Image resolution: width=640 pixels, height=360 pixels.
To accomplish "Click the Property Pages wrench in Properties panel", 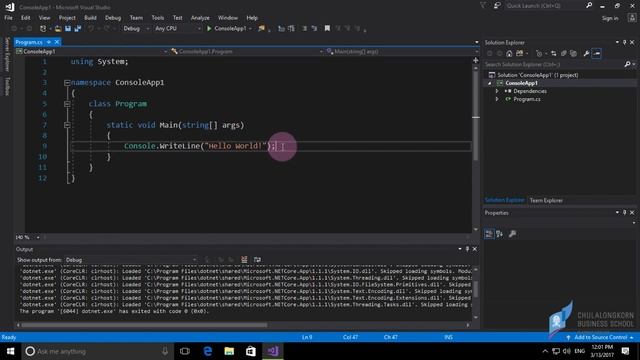I will tap(512, 234).
